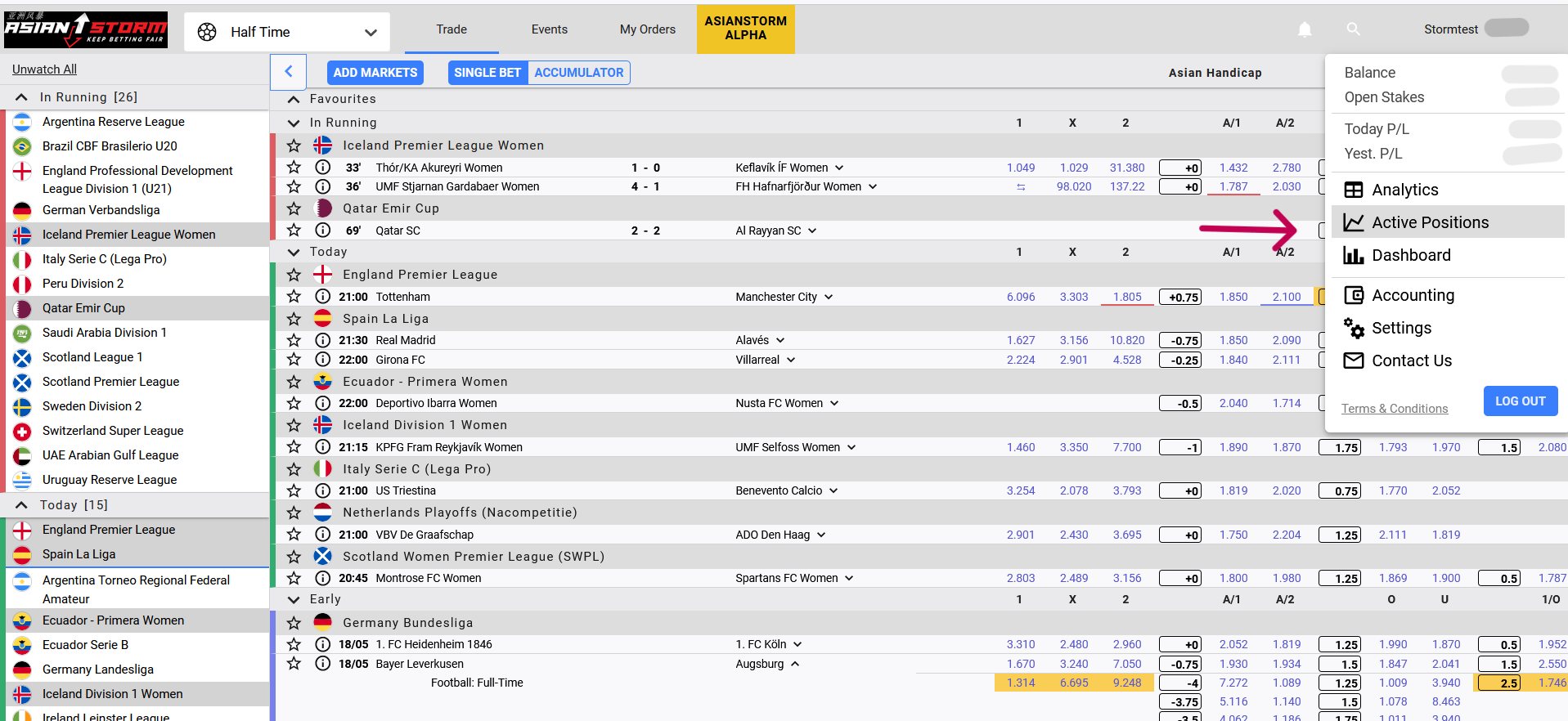Favourite the Germany Bundesliga league star
Viewport: 1568px width, 721px height.
pyautogui.click(x=294, y=623)
